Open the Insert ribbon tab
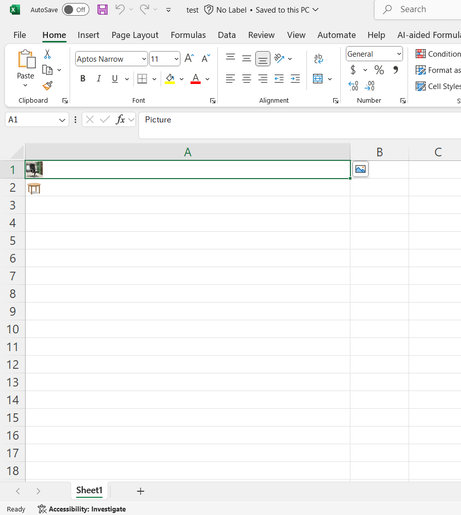 [88, 35]
